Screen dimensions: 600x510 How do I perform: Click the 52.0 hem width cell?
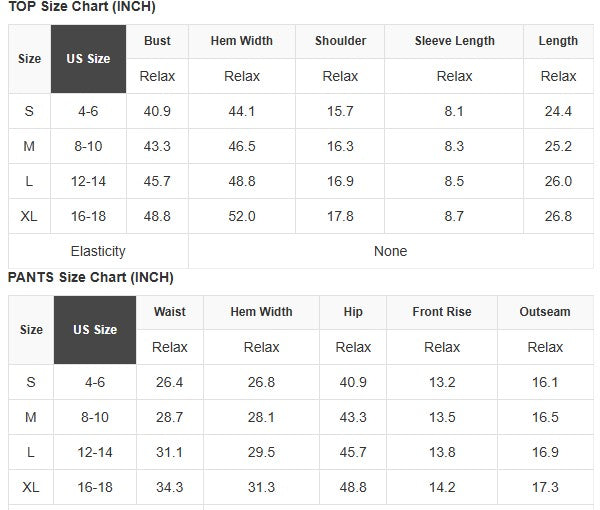pos(242,216)
